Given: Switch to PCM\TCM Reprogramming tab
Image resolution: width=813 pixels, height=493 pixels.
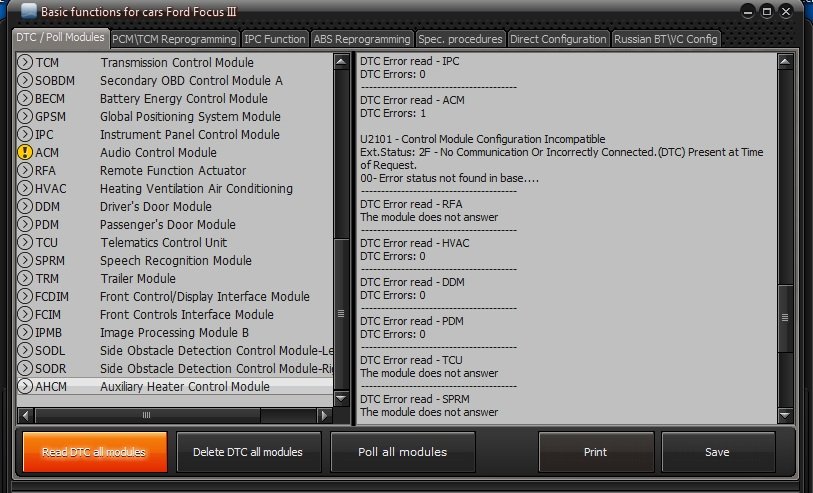Looking at the screenshot, I should 175,39.
